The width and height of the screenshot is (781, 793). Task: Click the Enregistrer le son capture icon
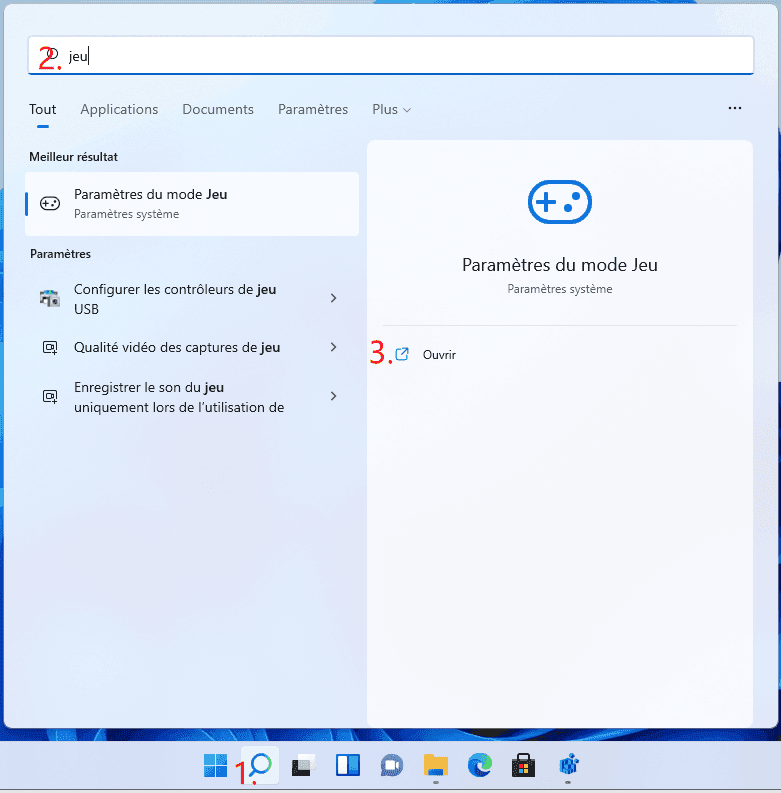pyautogui.click(x=50, y=396)
